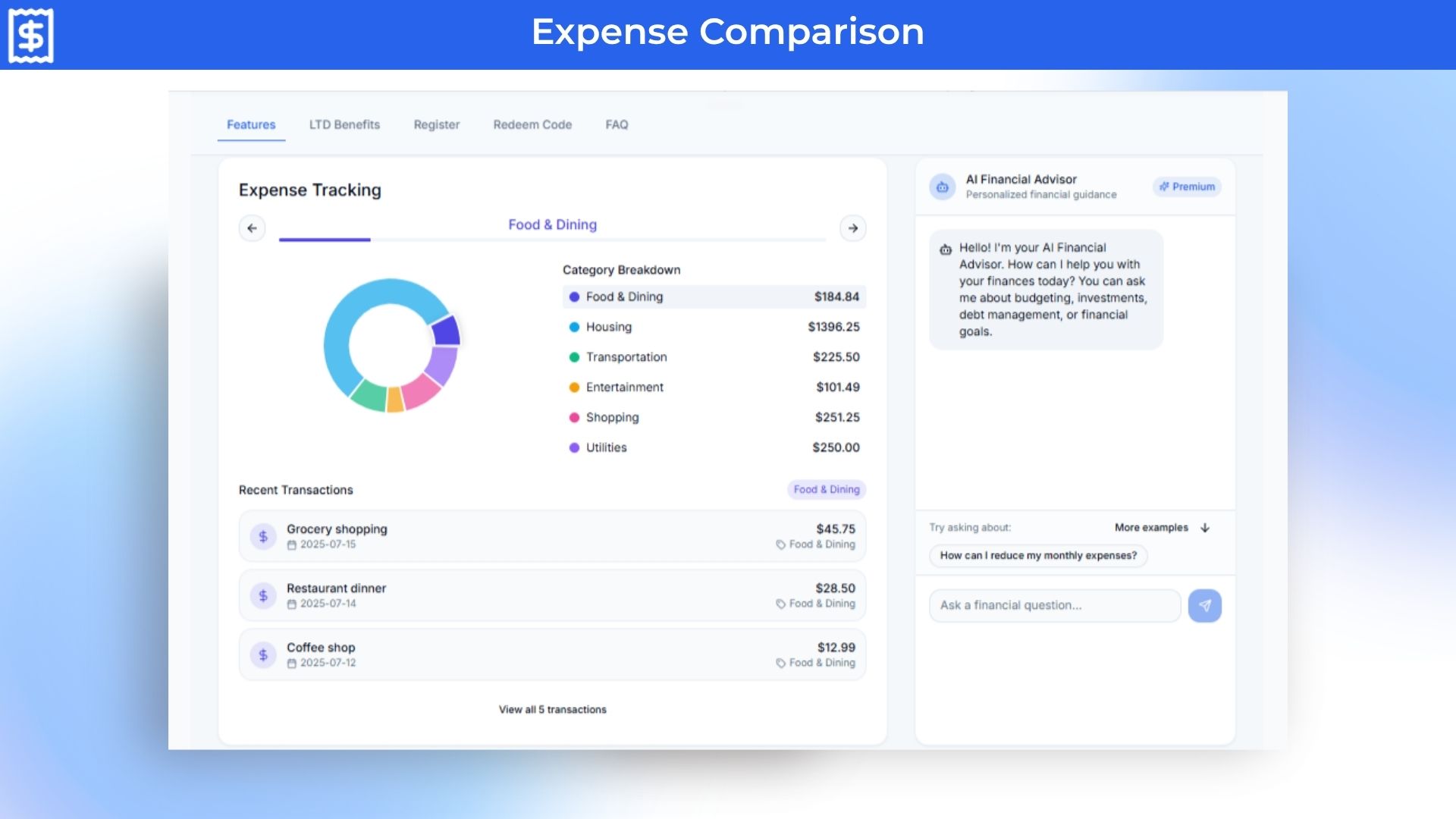Screen dimensions: 1456x819
Task: Click the next category arrow button
Action: coord(853,228)
